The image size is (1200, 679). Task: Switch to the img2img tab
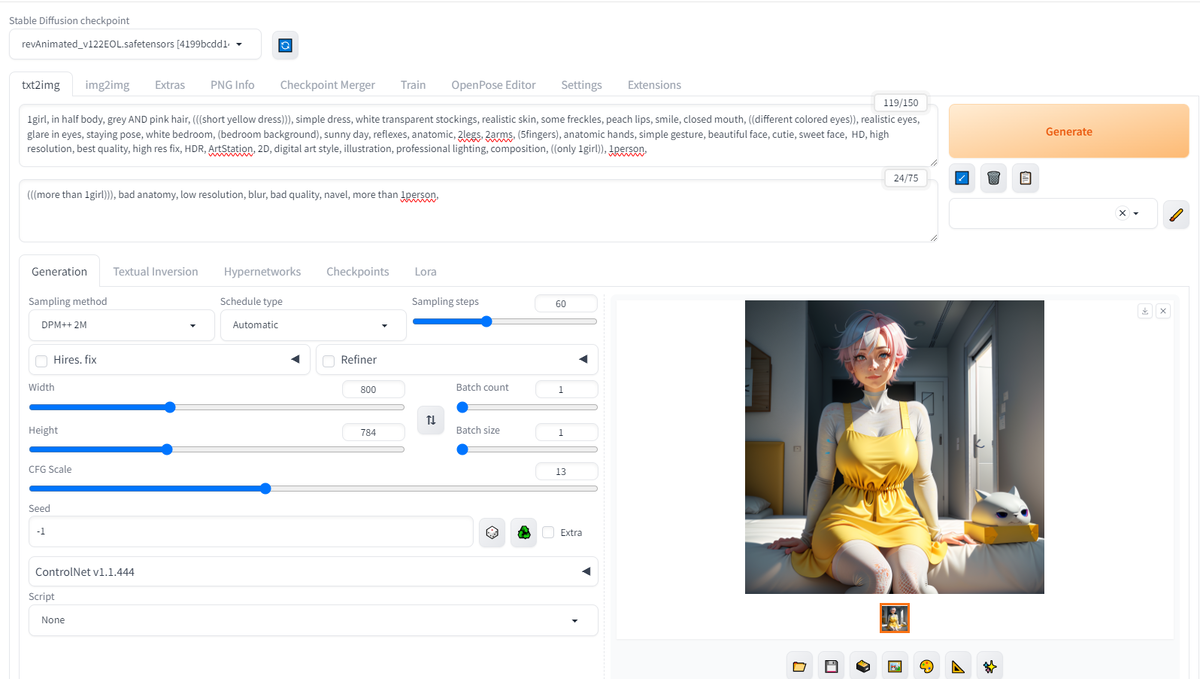[107, 85]
